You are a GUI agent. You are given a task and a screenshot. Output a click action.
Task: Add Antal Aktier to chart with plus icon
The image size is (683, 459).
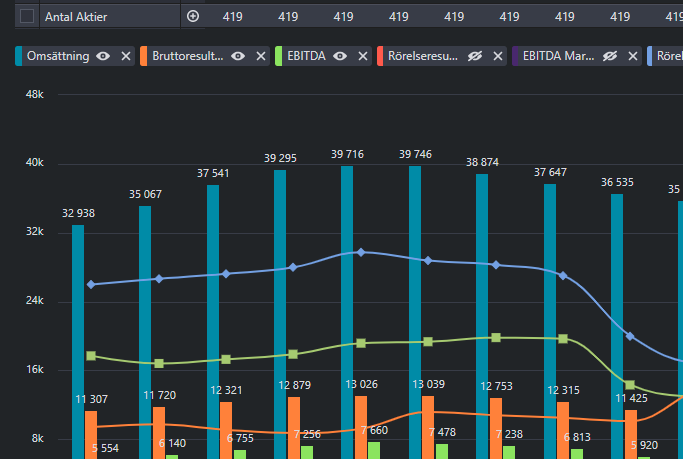pyautogui.click(x=193, y=17)
